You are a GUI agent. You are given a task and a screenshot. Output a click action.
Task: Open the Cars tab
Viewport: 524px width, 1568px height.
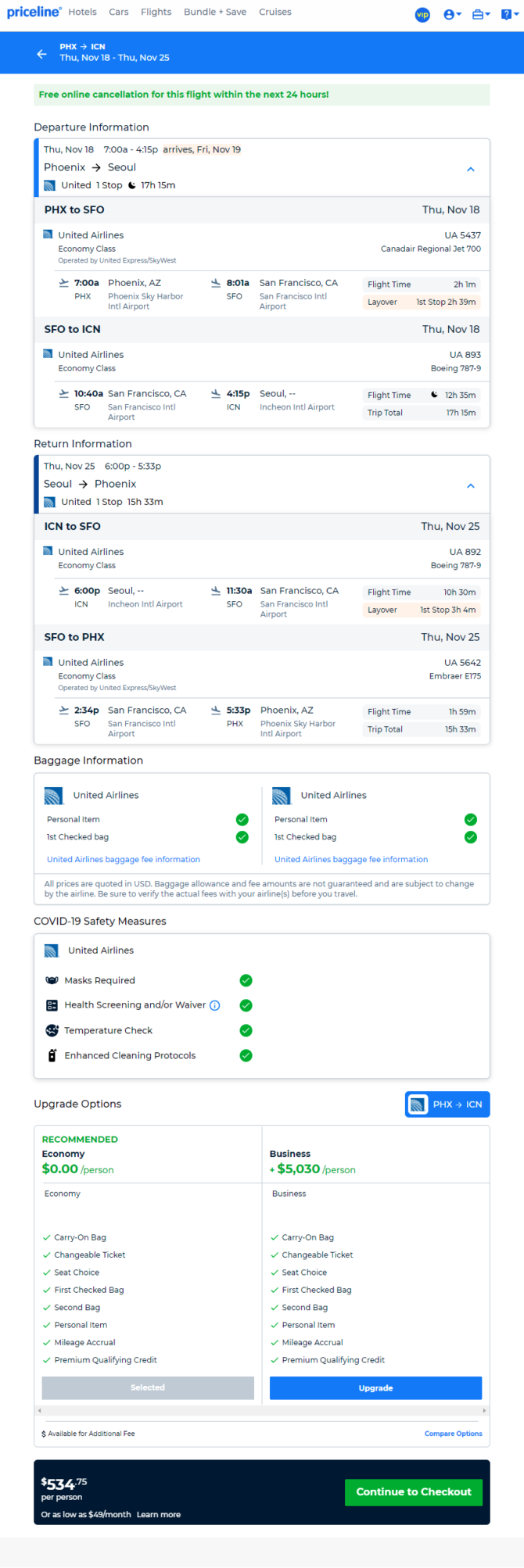click(x=119, y=12)
